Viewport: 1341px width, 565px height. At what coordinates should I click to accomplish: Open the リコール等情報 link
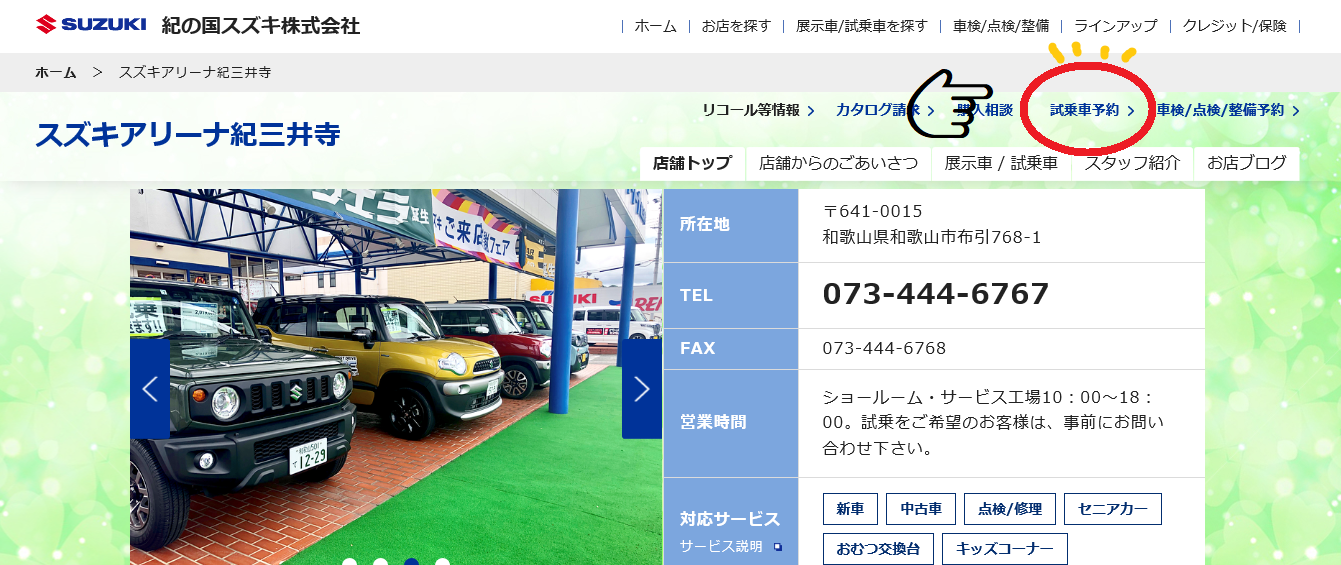(x=758, y=110)
